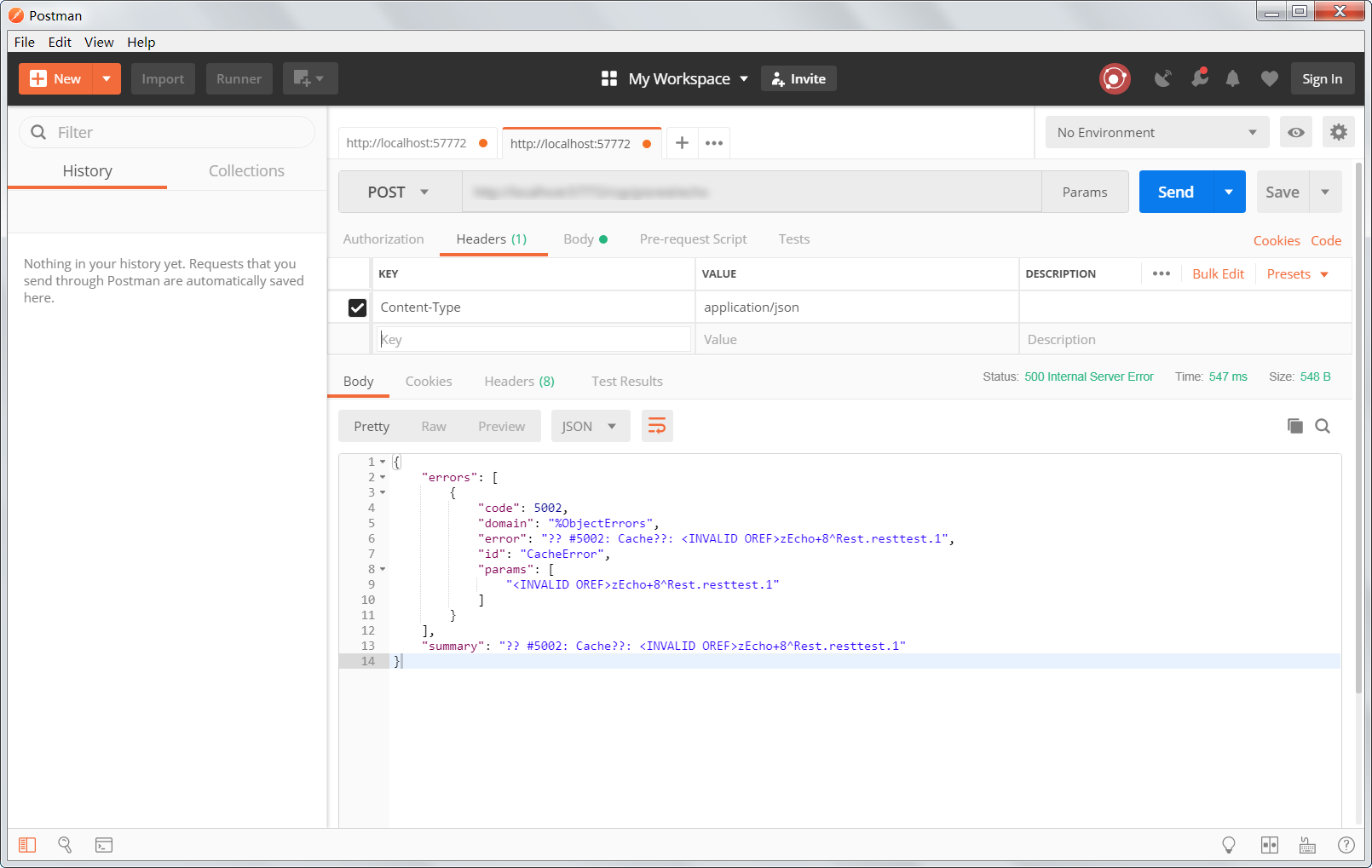
Task: Open the notifications bell
Action: click(x=1232, y=79)
